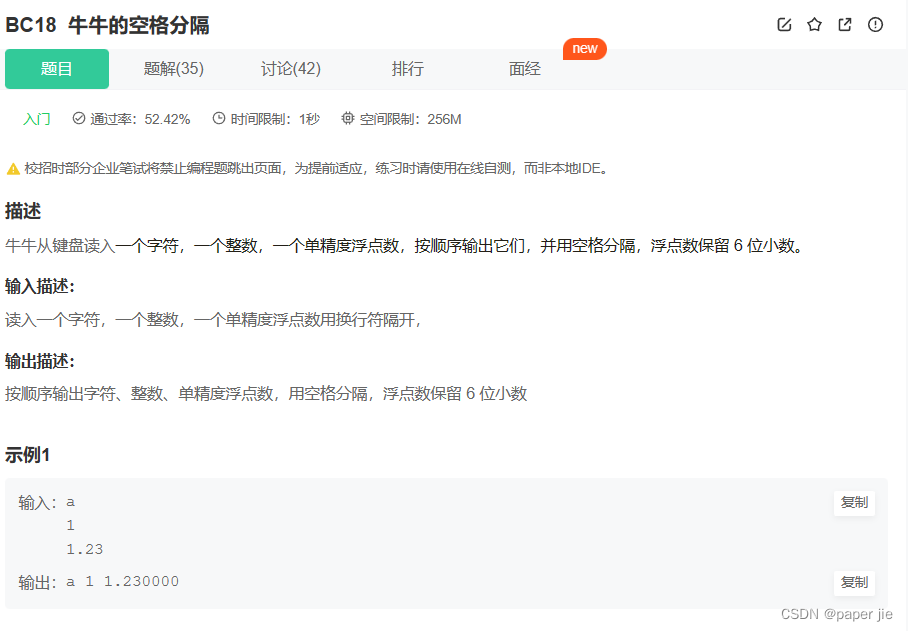Click the 入门 difficulty label

pyautogui.click(x=36, y=119)
